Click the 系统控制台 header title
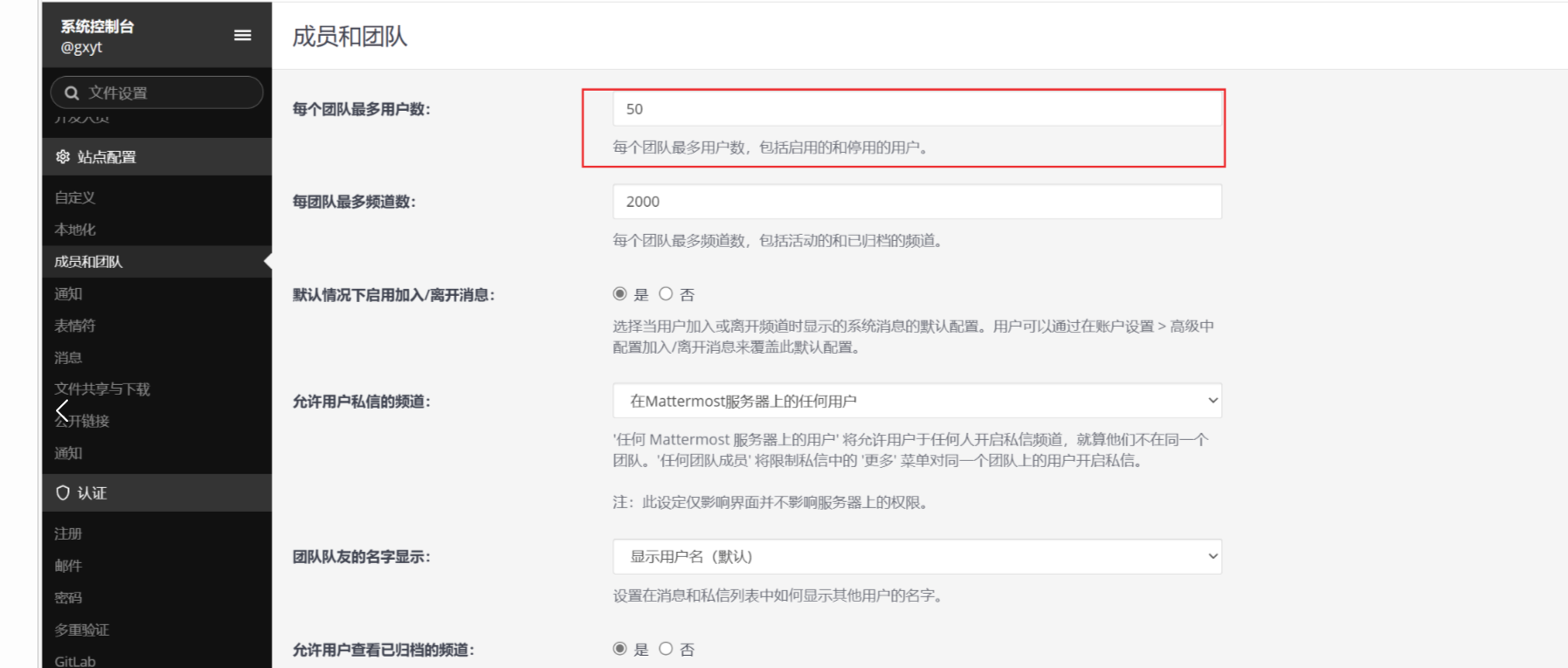This screenshot has width=1568, height=668. click(97, 26)
